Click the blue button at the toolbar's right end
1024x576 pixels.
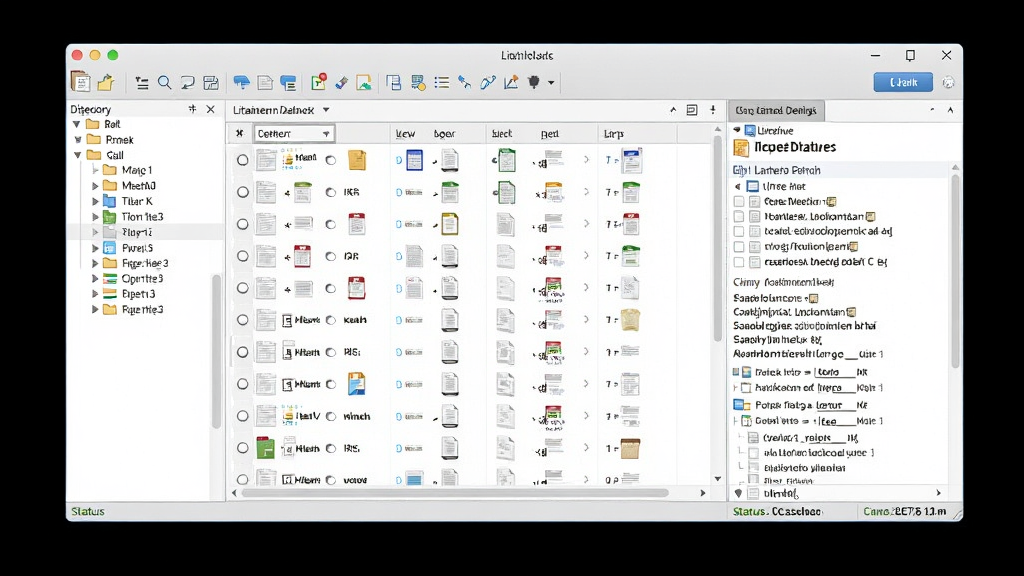[903, 82]
